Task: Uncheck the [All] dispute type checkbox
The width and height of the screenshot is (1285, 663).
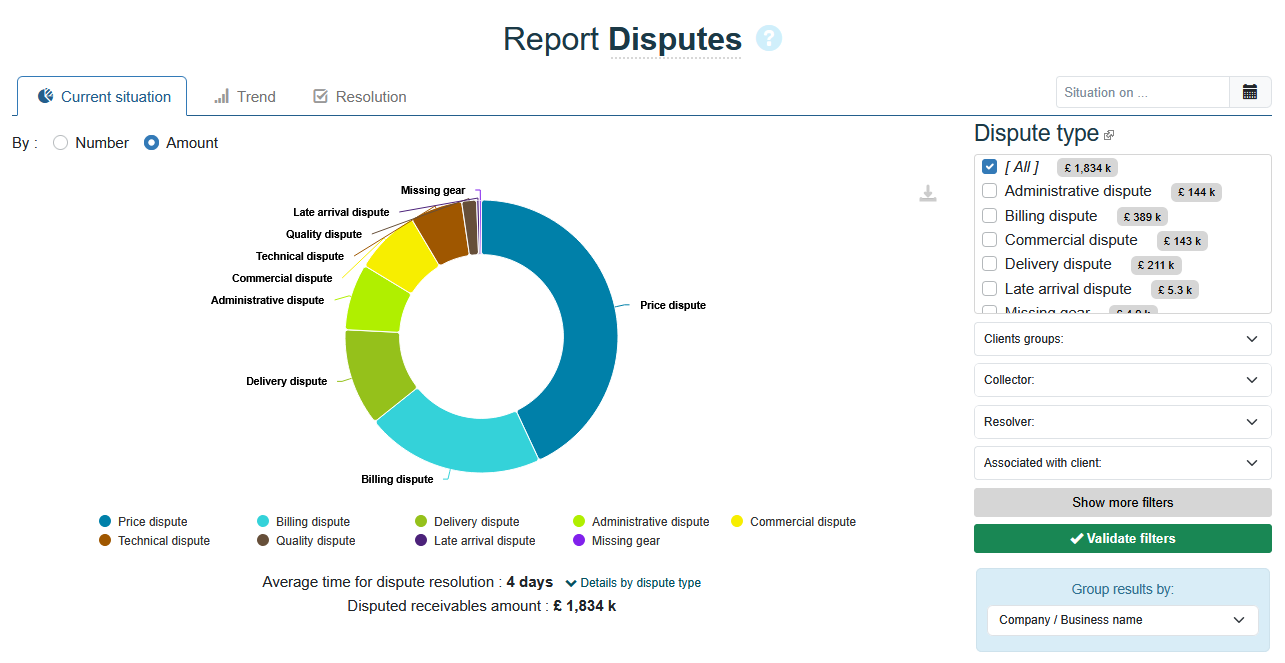Action: tap(990, 167)
